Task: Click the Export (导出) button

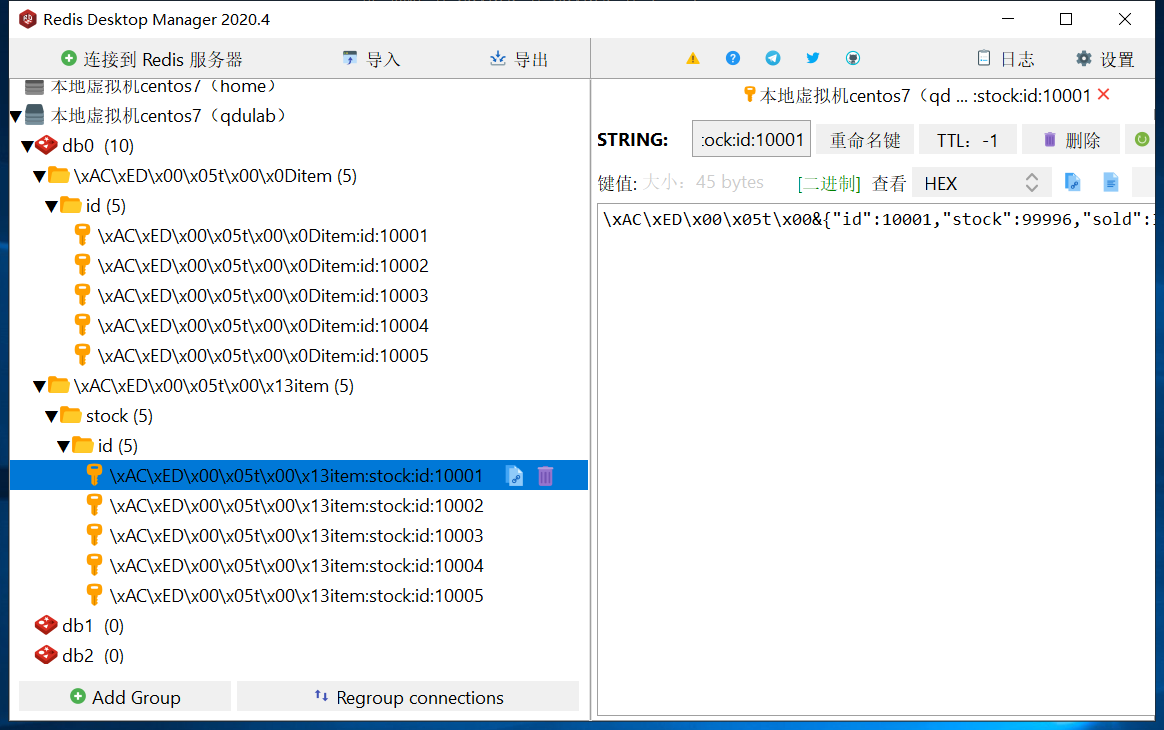Action: [519, 59]
